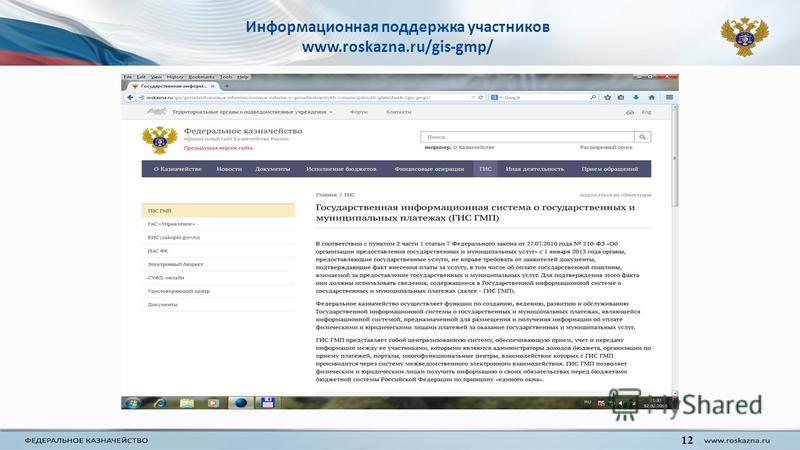
Task: Select 'Электронный бюджет' in the sidebar
Action: [218, 264]
